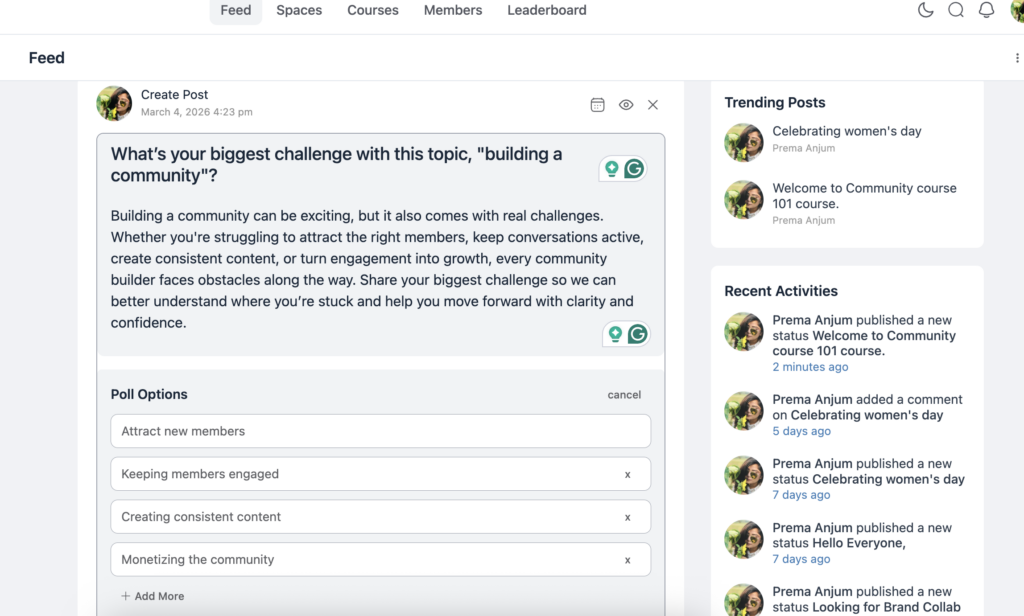
Task: Remove the 'Keeping members engaged' poll option
Action: click(628, 474)
